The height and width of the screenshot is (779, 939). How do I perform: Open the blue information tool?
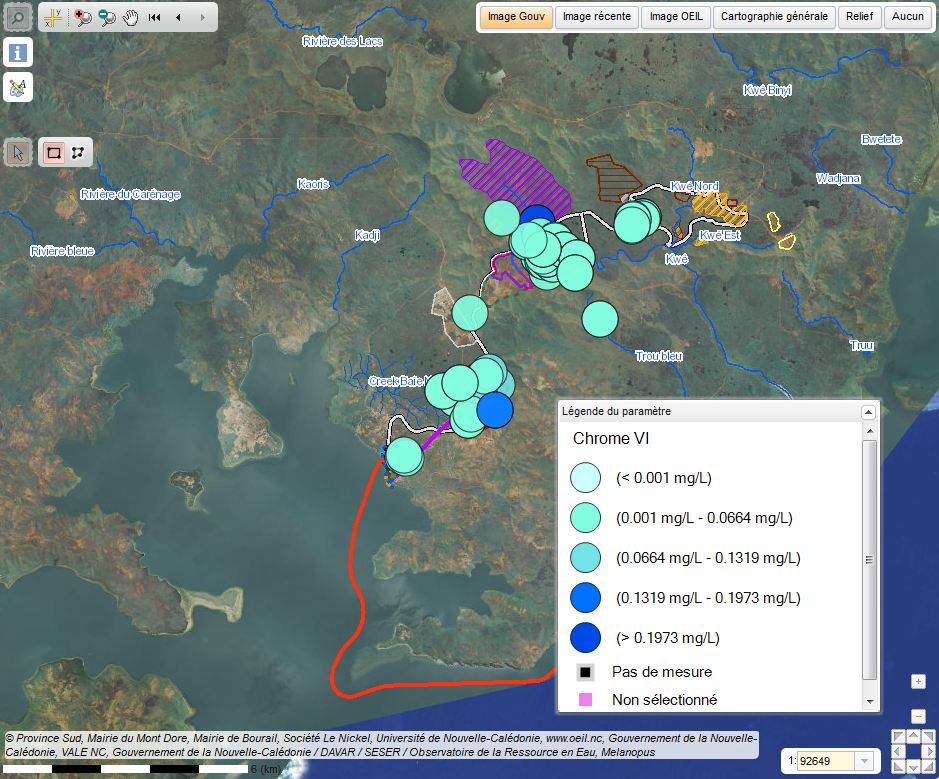coord(18,52)
